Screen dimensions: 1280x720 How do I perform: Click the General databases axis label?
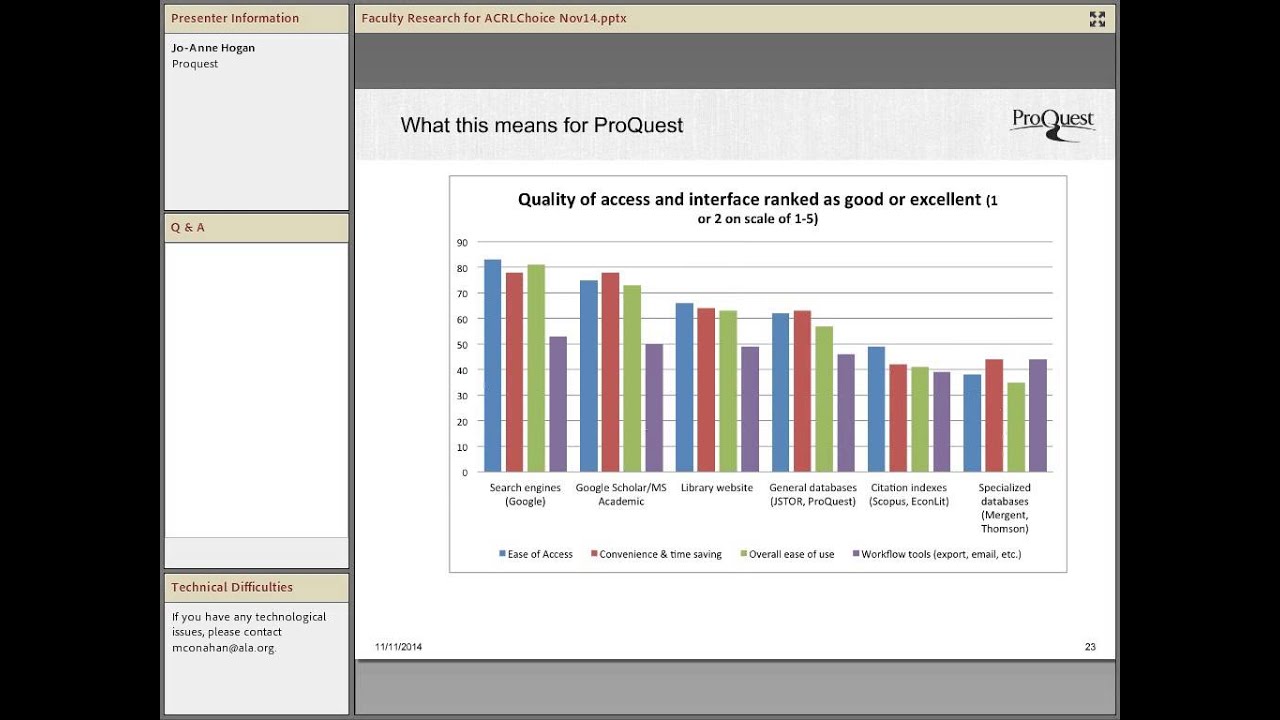813,495
